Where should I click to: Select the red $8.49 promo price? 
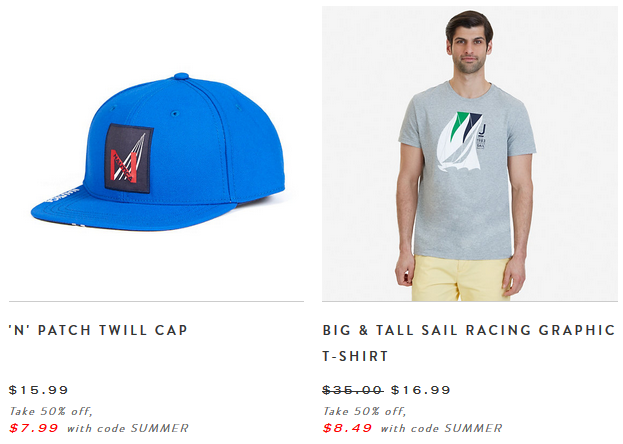click(347, 428)
